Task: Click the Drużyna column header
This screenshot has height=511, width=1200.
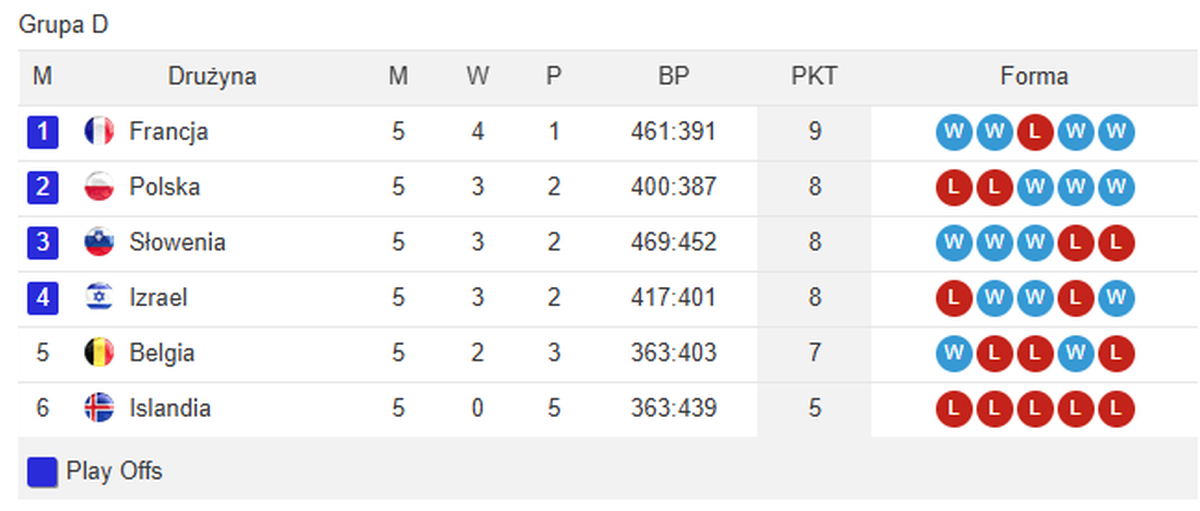Action: [x=212, y=76]
